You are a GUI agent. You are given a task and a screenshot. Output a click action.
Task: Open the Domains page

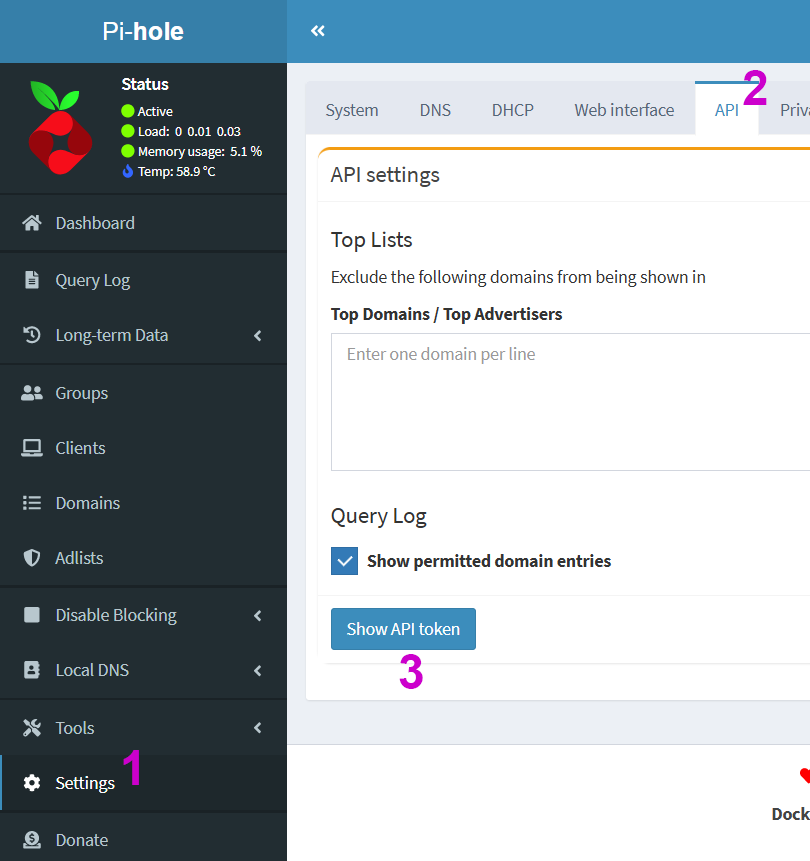click(143, 503)
